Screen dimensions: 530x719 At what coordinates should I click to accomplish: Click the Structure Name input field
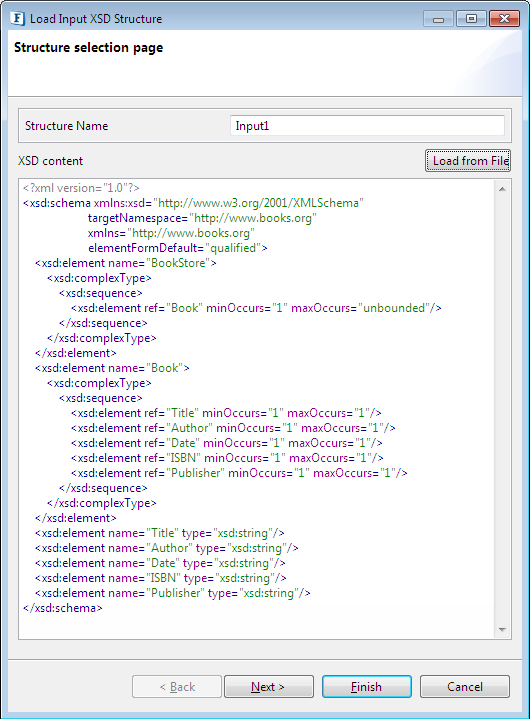point(367,126)
